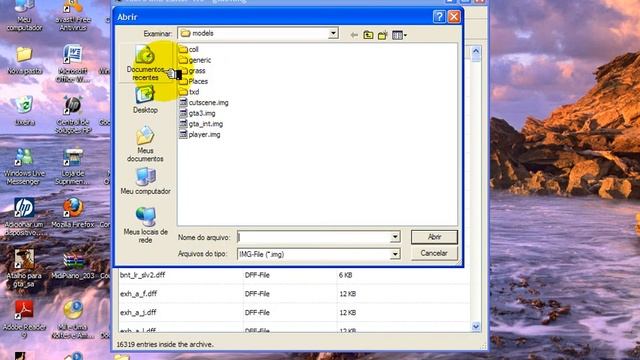Go back with the dialog's back arrow
The height and width of the screenshot is (360, 640).
click(x=354, y=35)
